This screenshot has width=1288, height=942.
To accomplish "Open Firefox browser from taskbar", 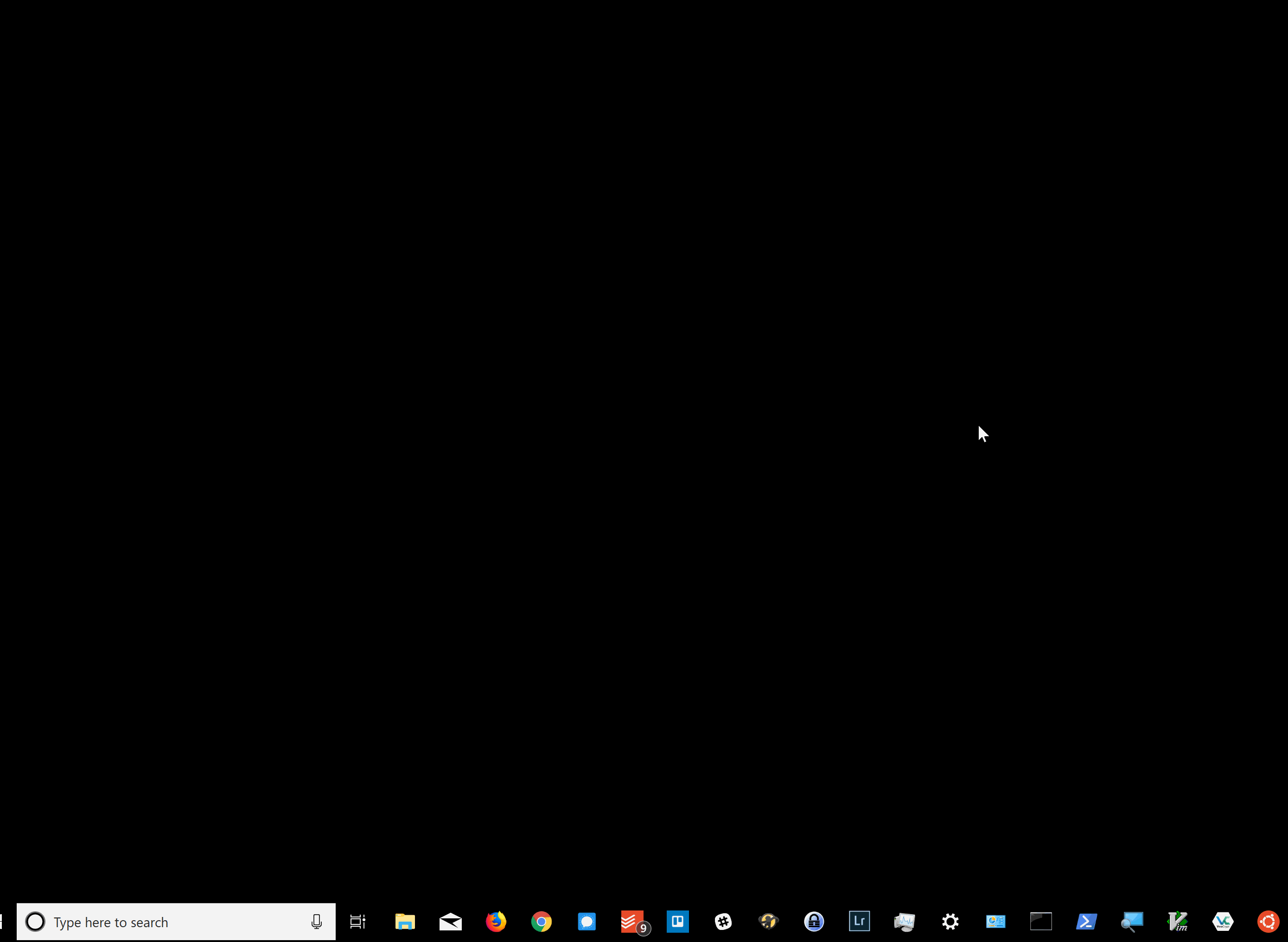I will [495, 921].
